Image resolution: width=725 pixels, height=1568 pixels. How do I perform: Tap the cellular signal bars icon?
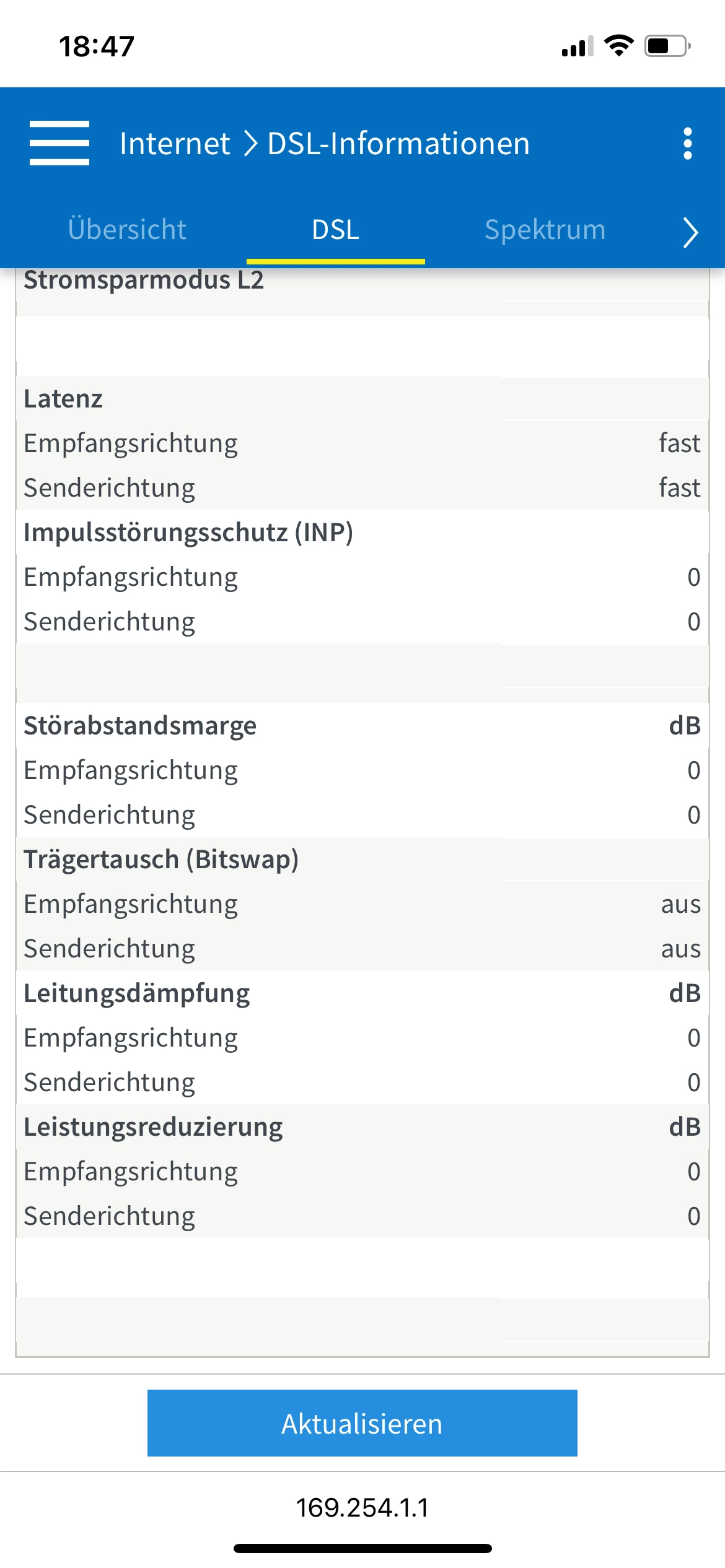pyautogui.click(x=577, y=46)
